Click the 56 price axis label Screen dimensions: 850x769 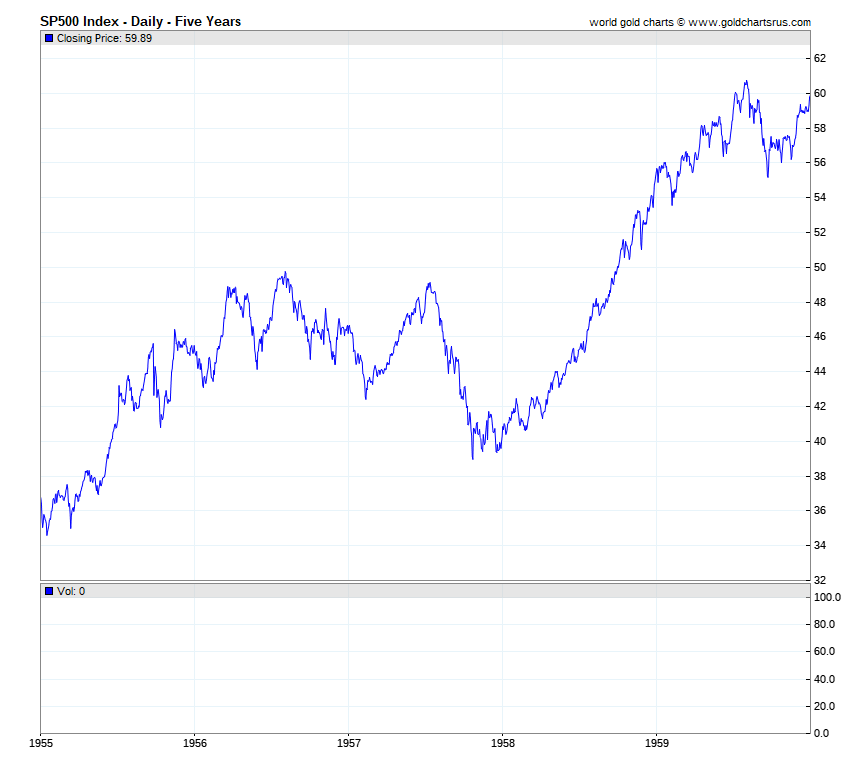820,163
